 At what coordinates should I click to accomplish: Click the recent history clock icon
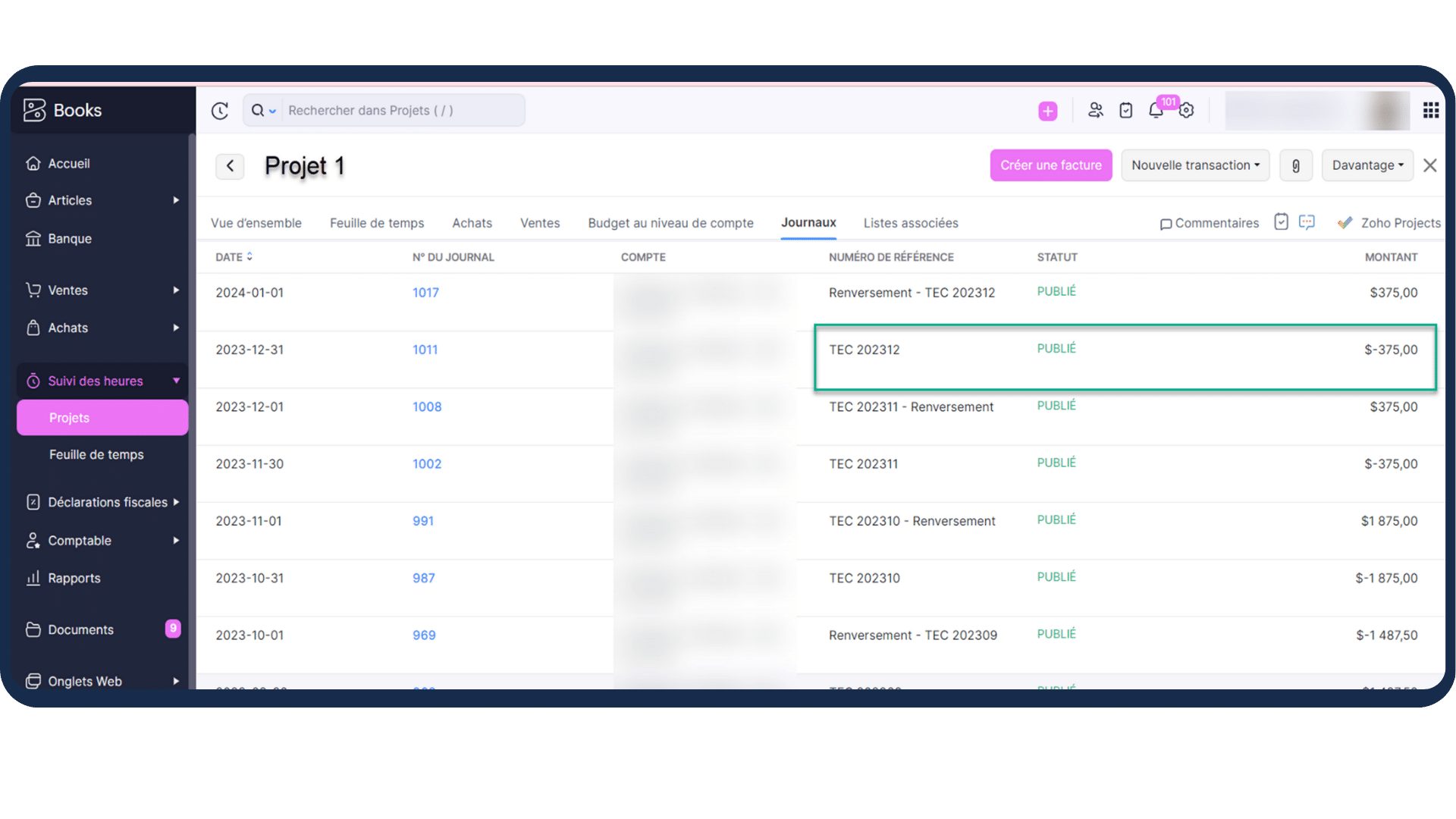click(x=220, y=111)
